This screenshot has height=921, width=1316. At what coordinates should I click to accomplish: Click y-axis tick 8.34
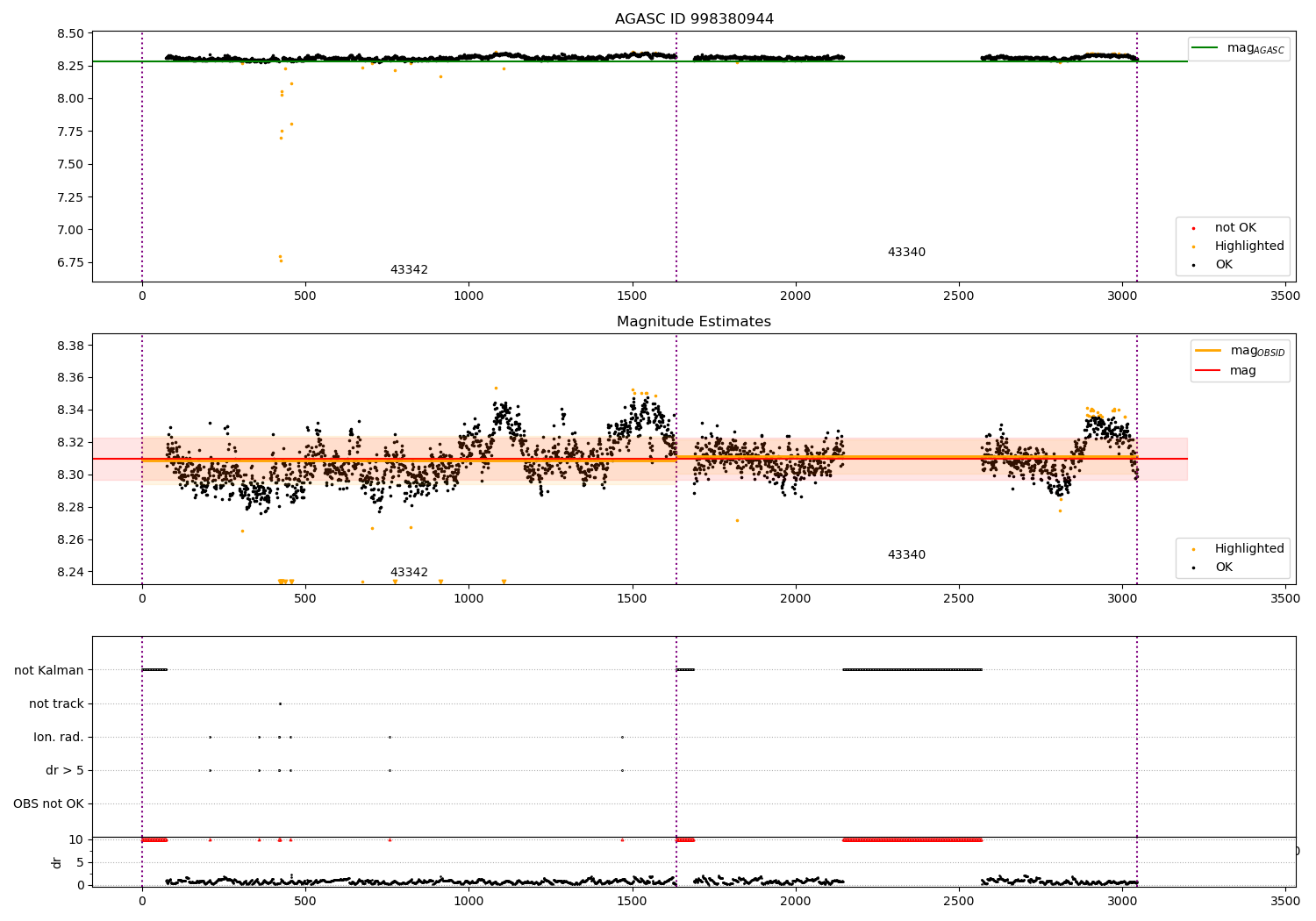69,411
